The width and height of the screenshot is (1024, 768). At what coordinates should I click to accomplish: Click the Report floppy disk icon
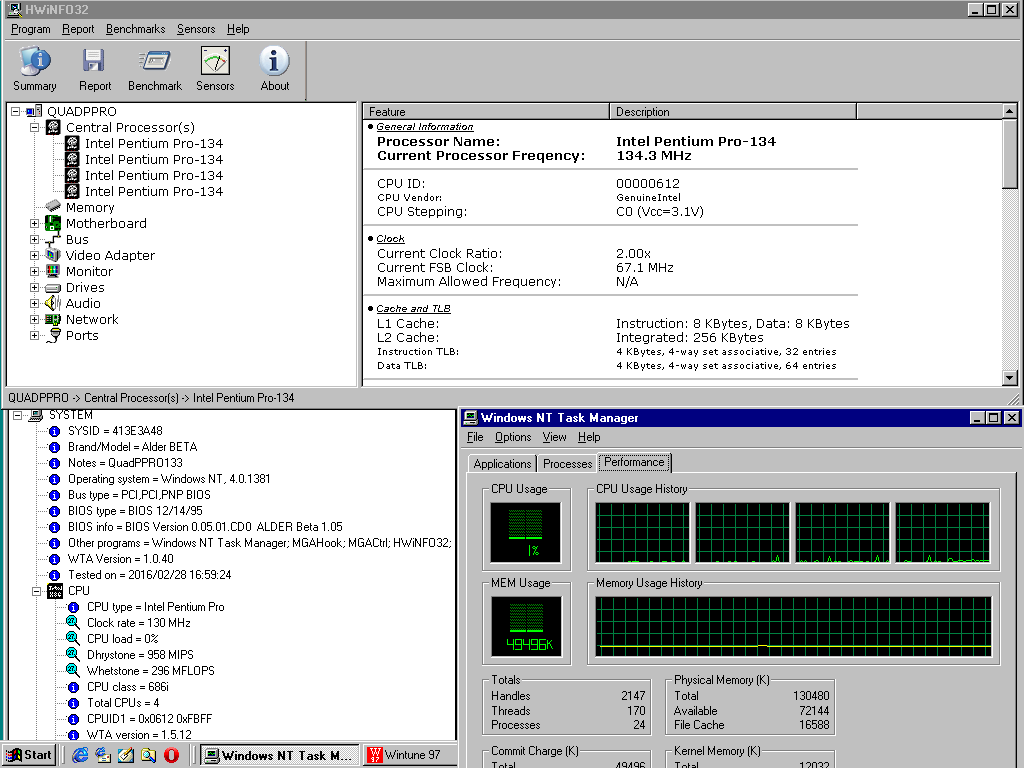tap(94, 62)
